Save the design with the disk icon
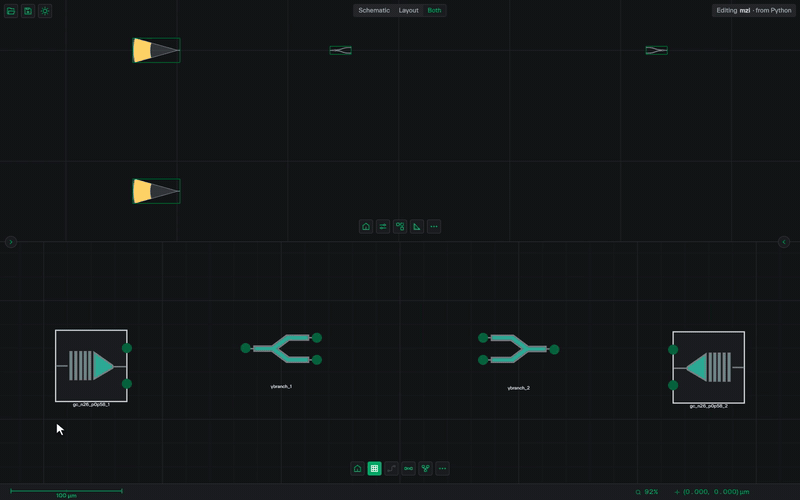This screenshot has height=500, width=800. [x=28, y=11]
